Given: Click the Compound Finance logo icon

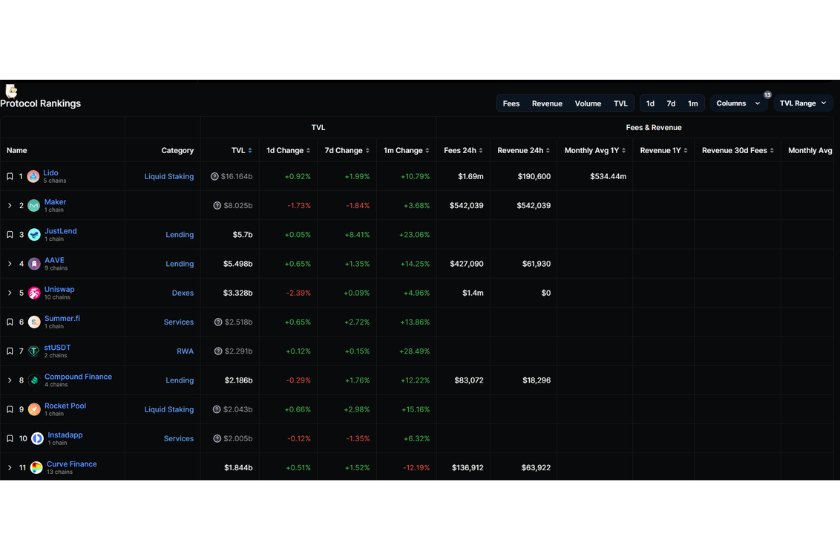Looking at the screenshot, I should pos(34,380).
